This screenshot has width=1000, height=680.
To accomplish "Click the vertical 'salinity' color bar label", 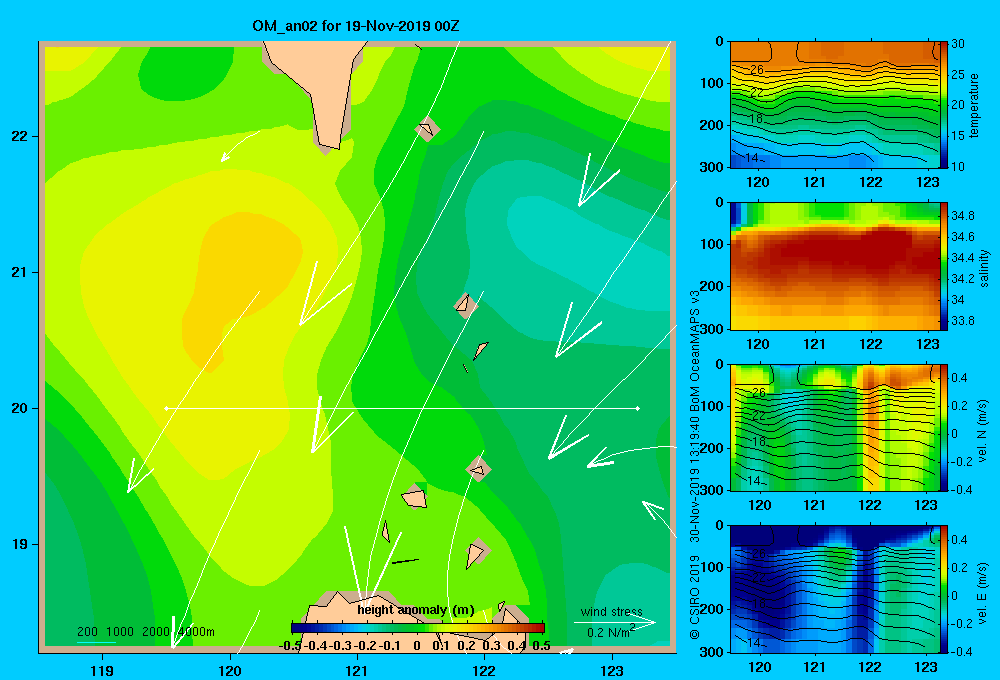I will (x=984, y=268).
